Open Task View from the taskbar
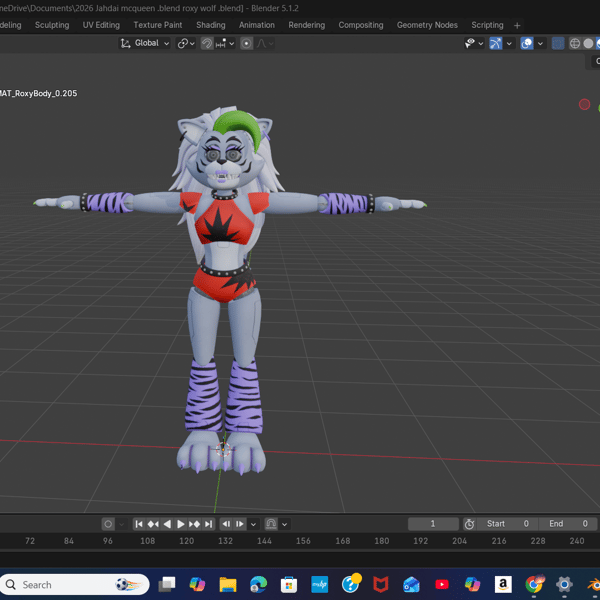 [x=167, y=584]
